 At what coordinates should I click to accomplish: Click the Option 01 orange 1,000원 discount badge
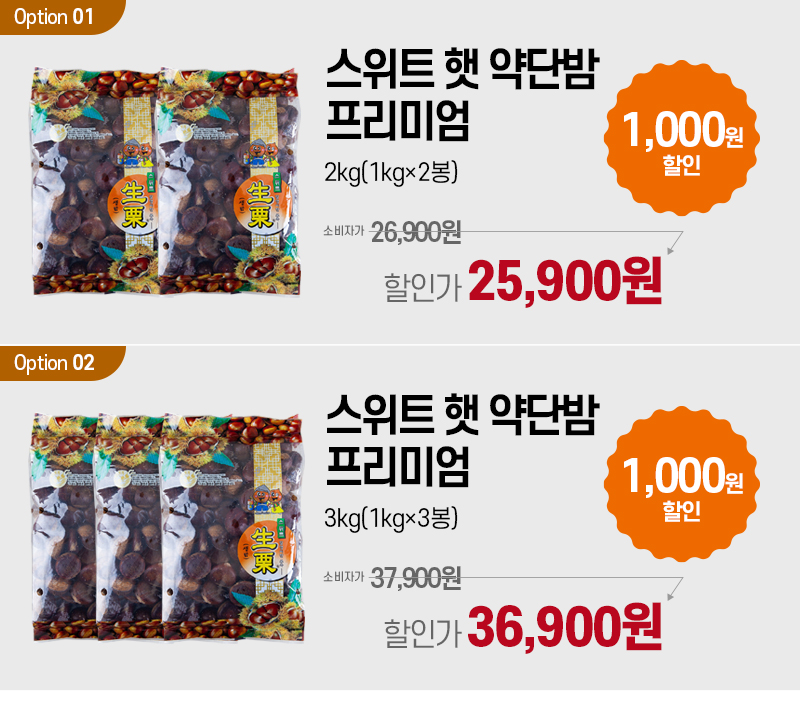click(682, 138)
